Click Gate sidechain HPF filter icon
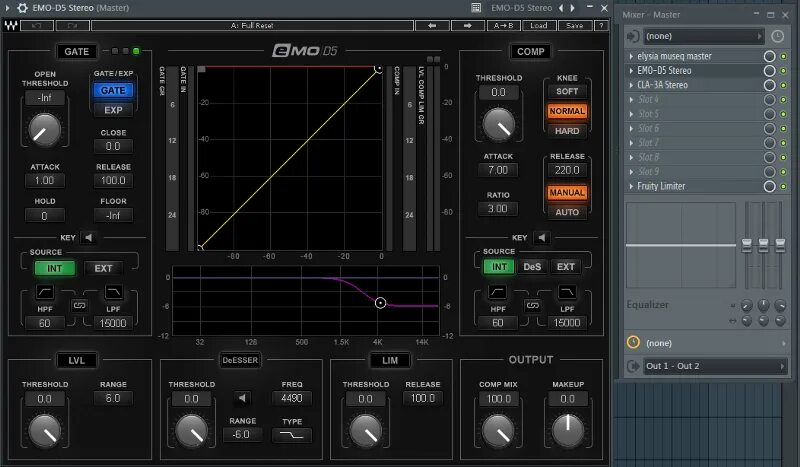The image size is (800, 467). point(45,292)
